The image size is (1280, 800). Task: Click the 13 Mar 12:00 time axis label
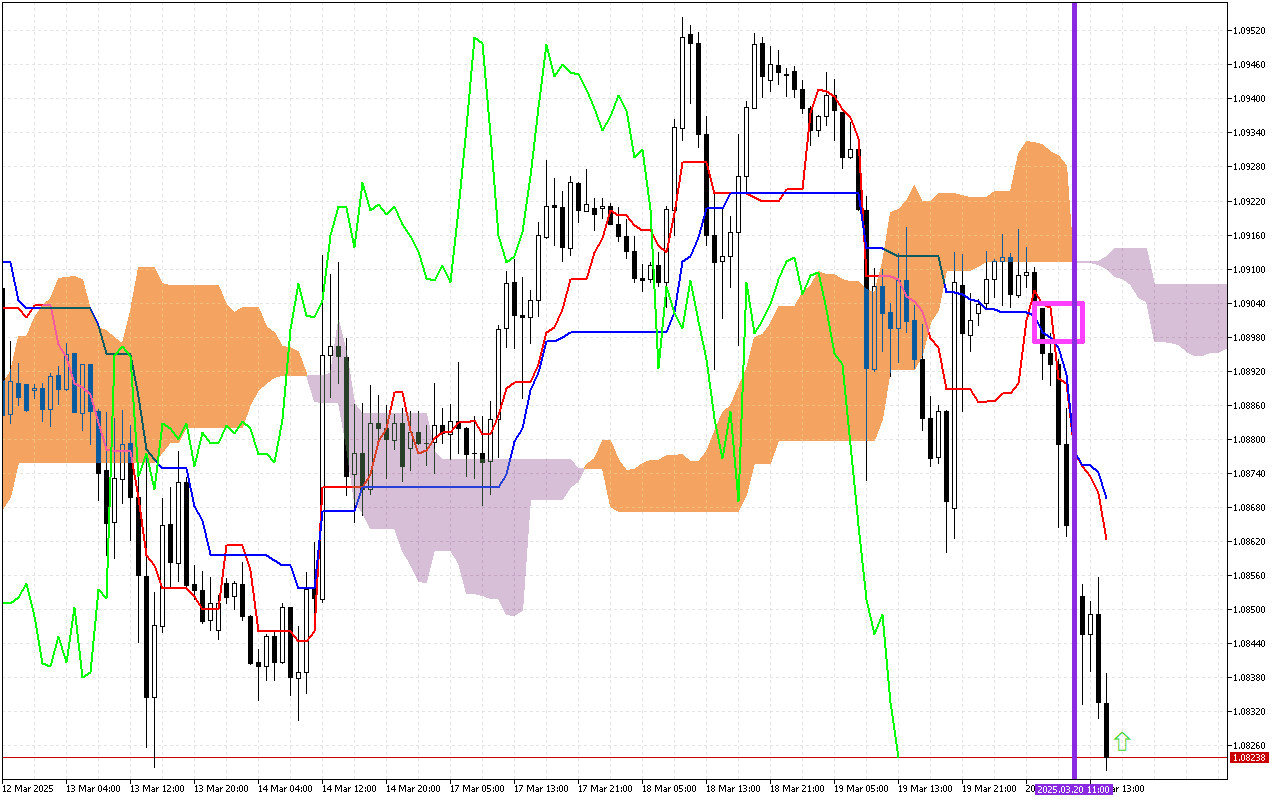pos(156,789)
